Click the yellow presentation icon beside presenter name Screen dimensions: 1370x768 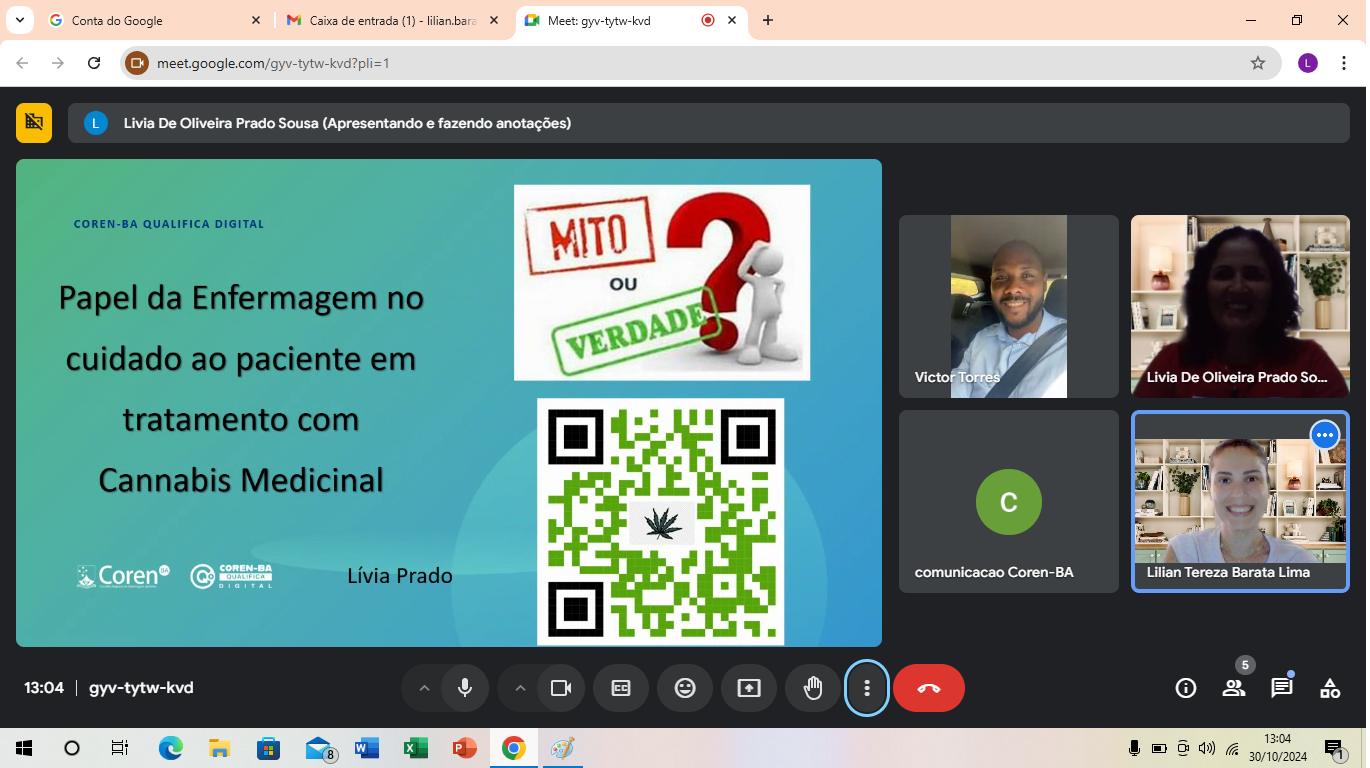click(34, 123)
